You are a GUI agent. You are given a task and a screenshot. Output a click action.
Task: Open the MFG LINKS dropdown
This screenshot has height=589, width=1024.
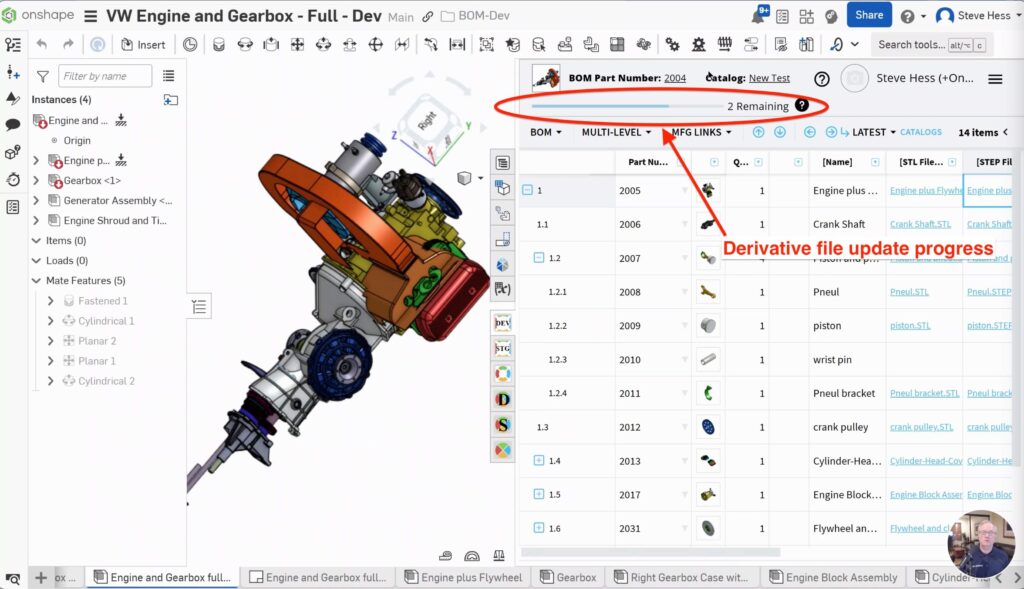[701, 132]
